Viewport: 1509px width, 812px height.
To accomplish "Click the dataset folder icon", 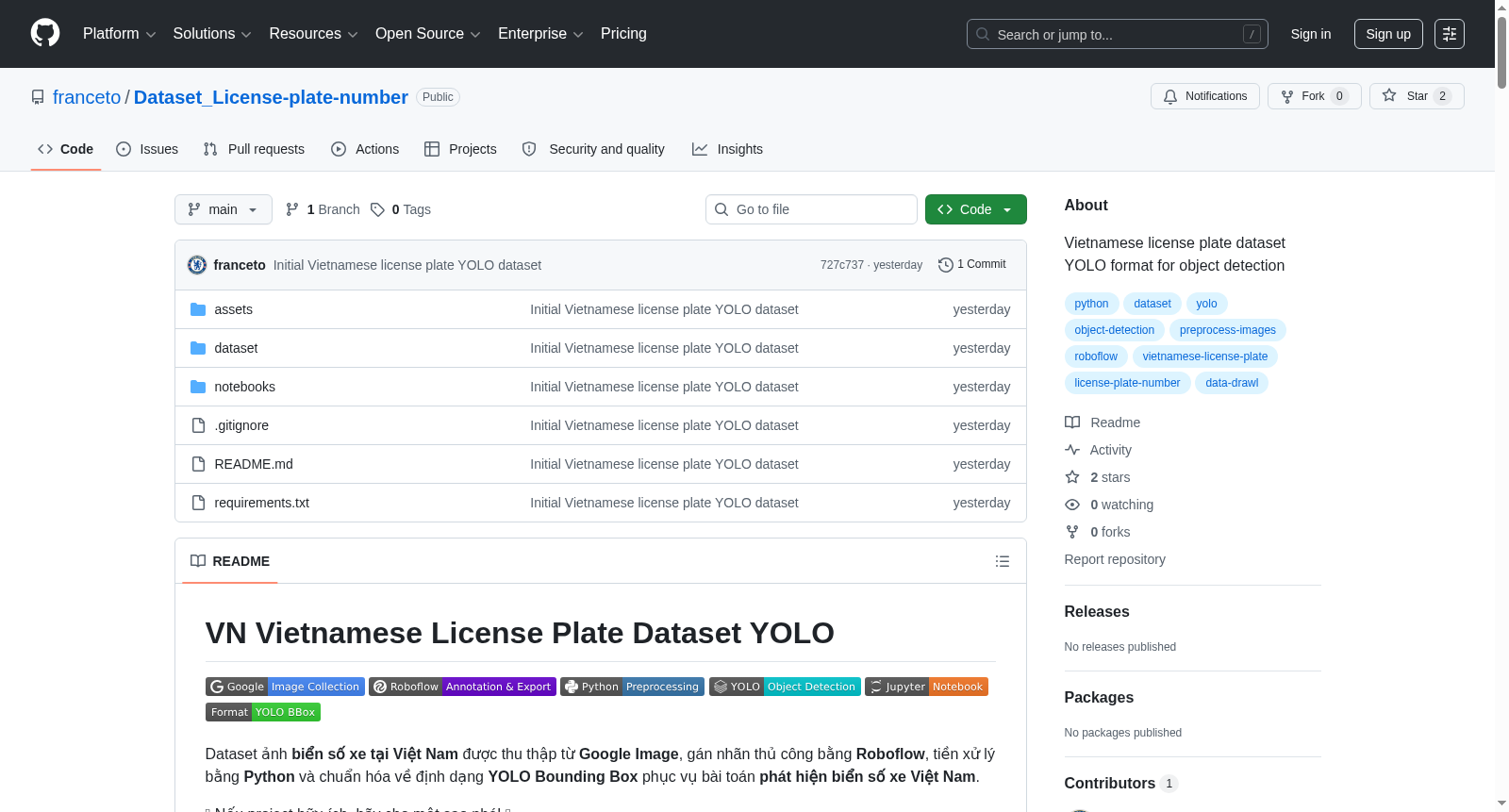I will (x=198, y=348).
